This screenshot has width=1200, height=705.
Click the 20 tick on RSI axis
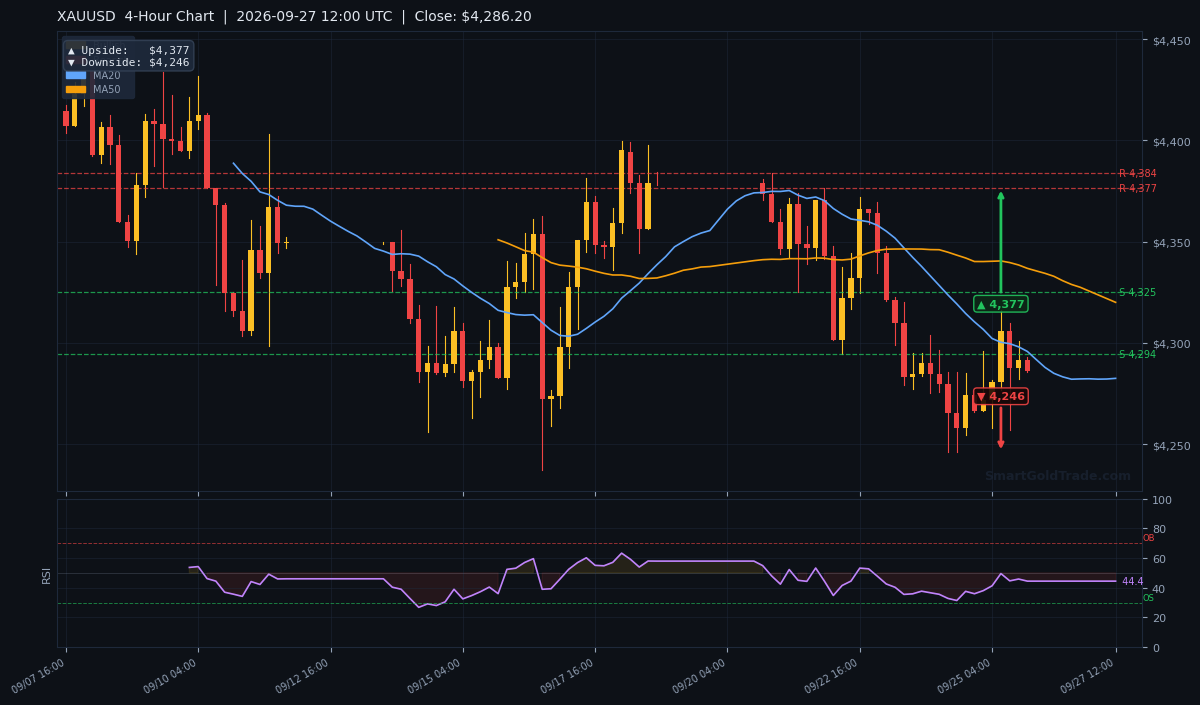[1159, 618]
